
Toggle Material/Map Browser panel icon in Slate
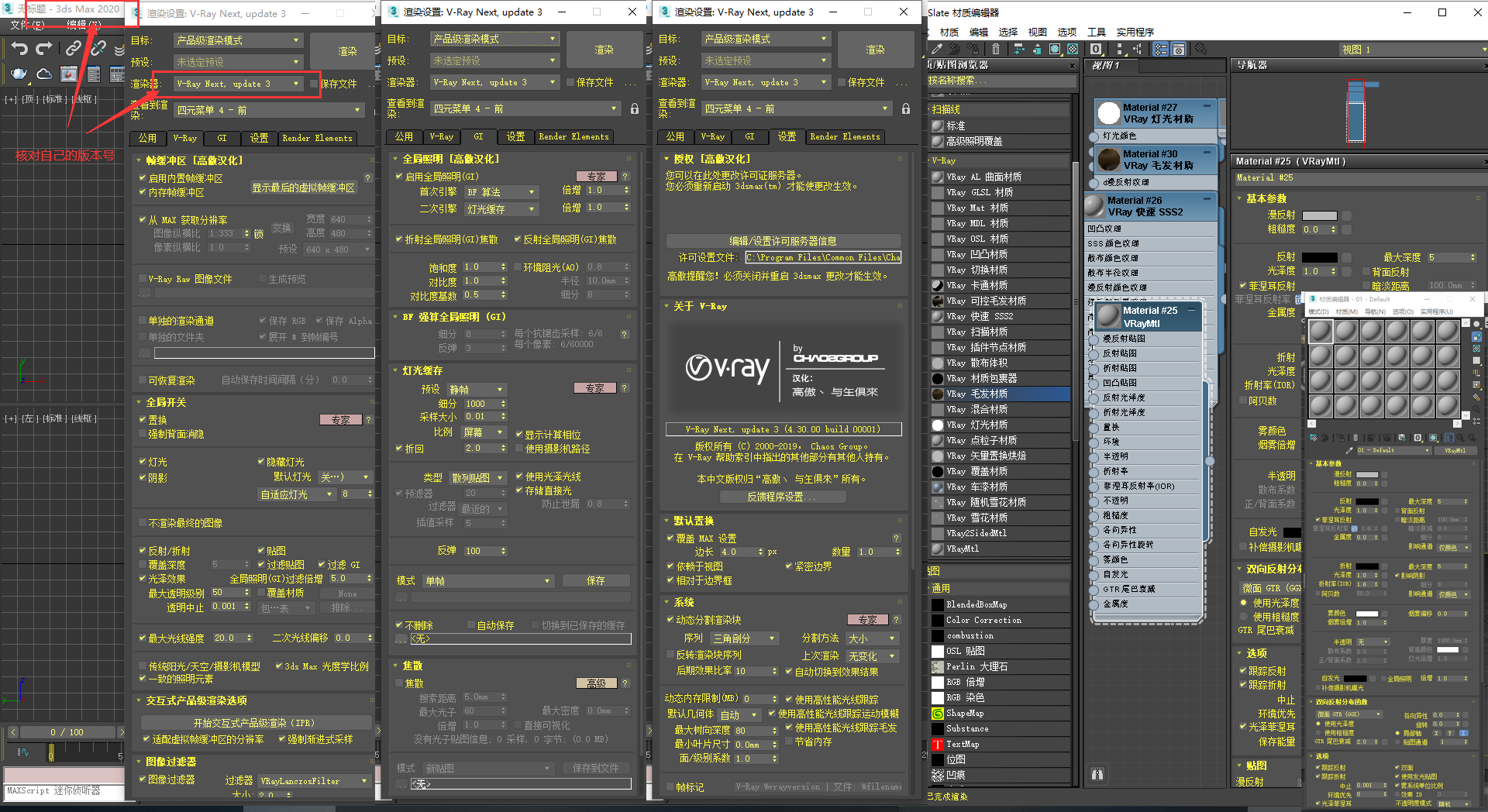coord(1160,49)
